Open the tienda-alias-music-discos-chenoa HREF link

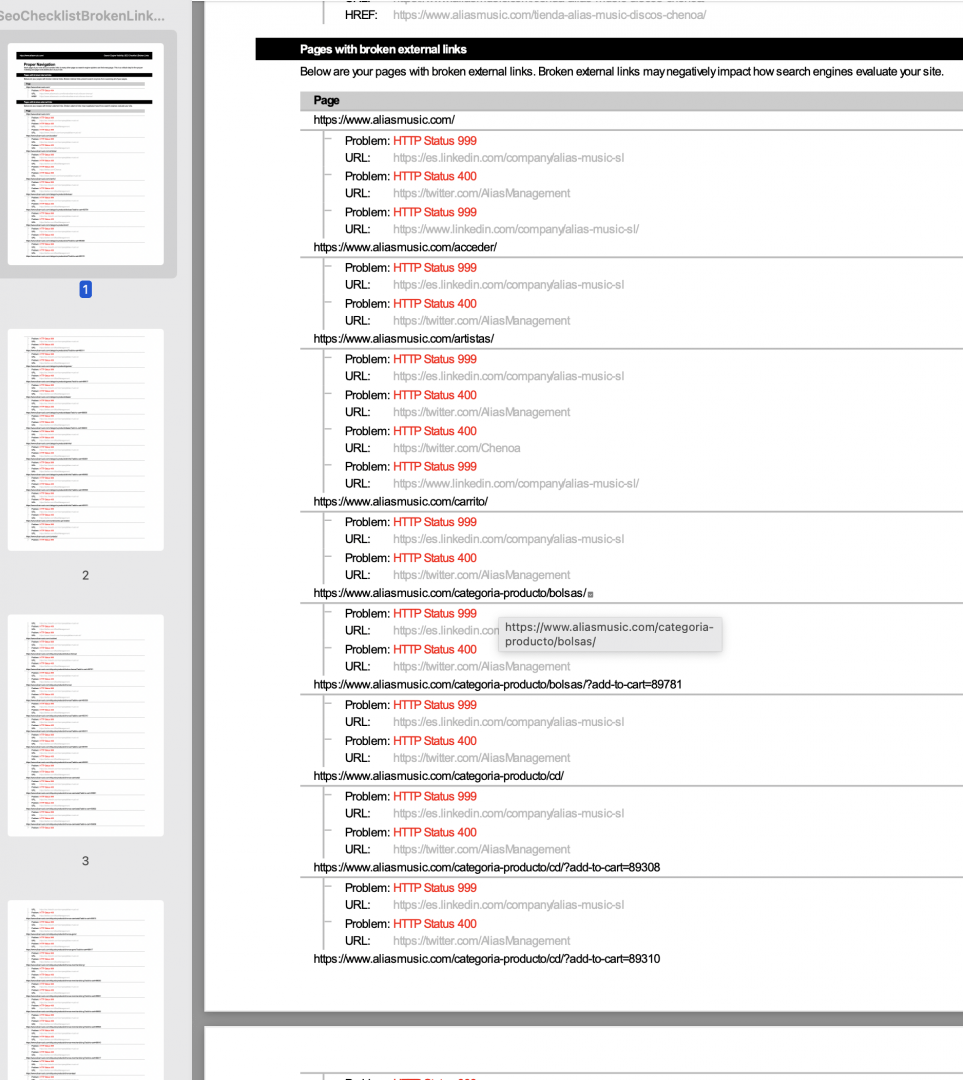549,14
